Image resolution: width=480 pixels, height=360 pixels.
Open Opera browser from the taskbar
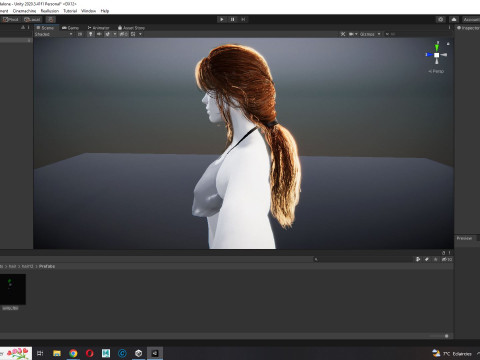(x=89, y=353)
